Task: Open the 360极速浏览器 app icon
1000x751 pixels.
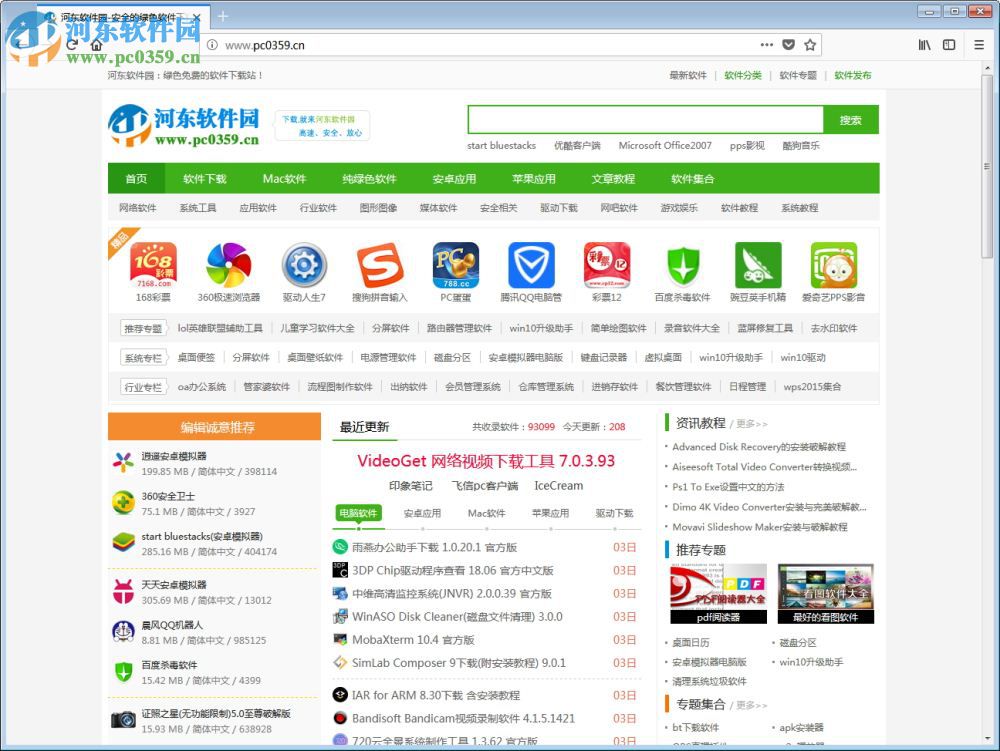Action: click(228, 265)
